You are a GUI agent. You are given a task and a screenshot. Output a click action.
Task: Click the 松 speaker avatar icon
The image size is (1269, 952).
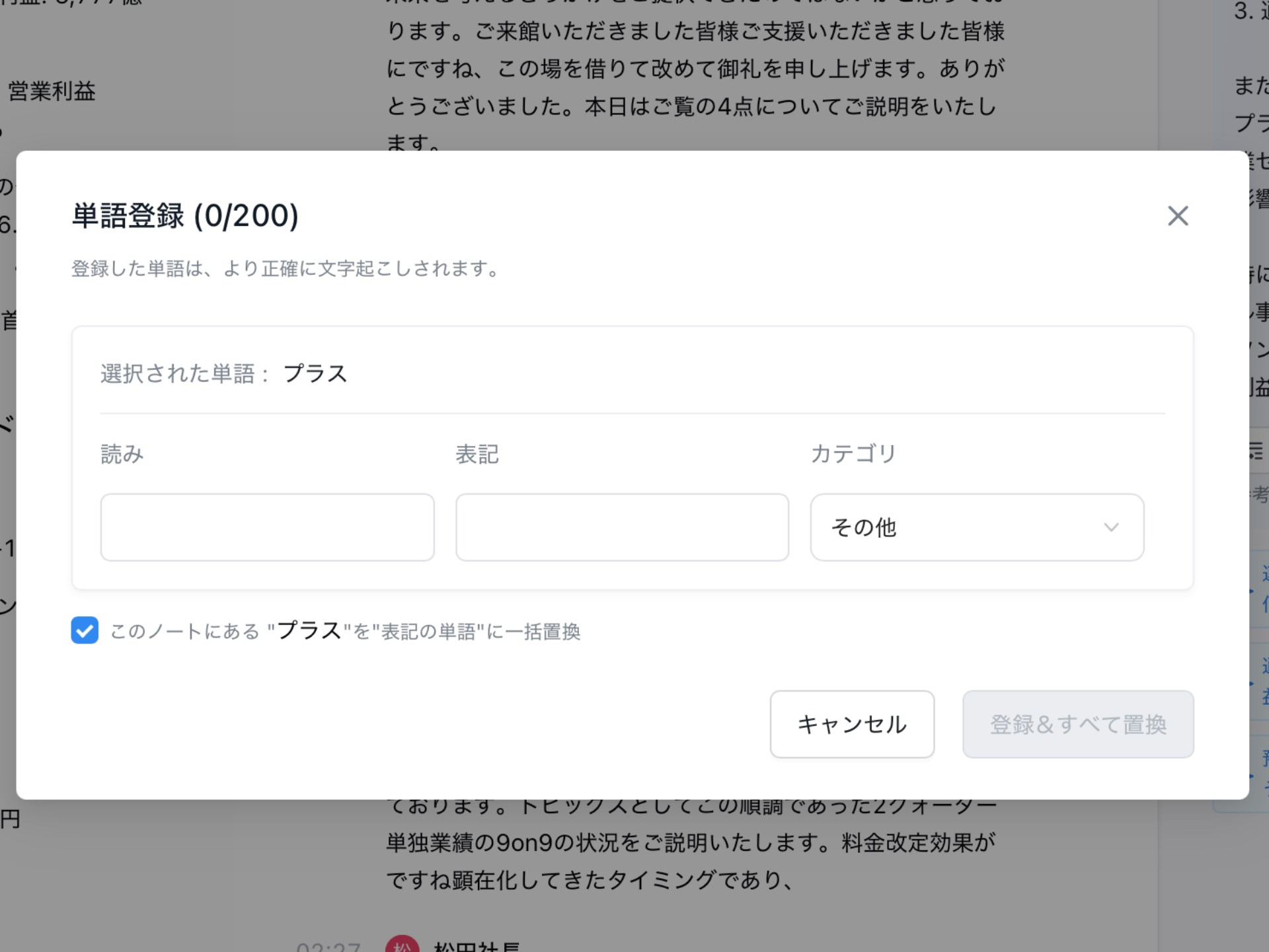[402, 945]
